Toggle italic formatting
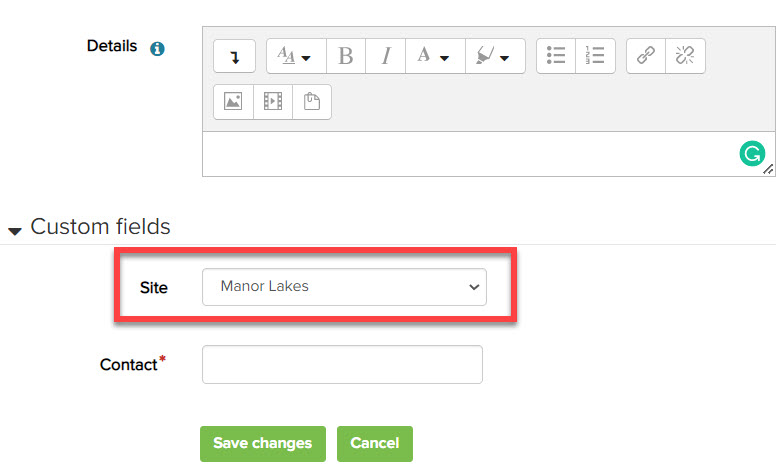779x471 pixels. (x=386, y=57)
